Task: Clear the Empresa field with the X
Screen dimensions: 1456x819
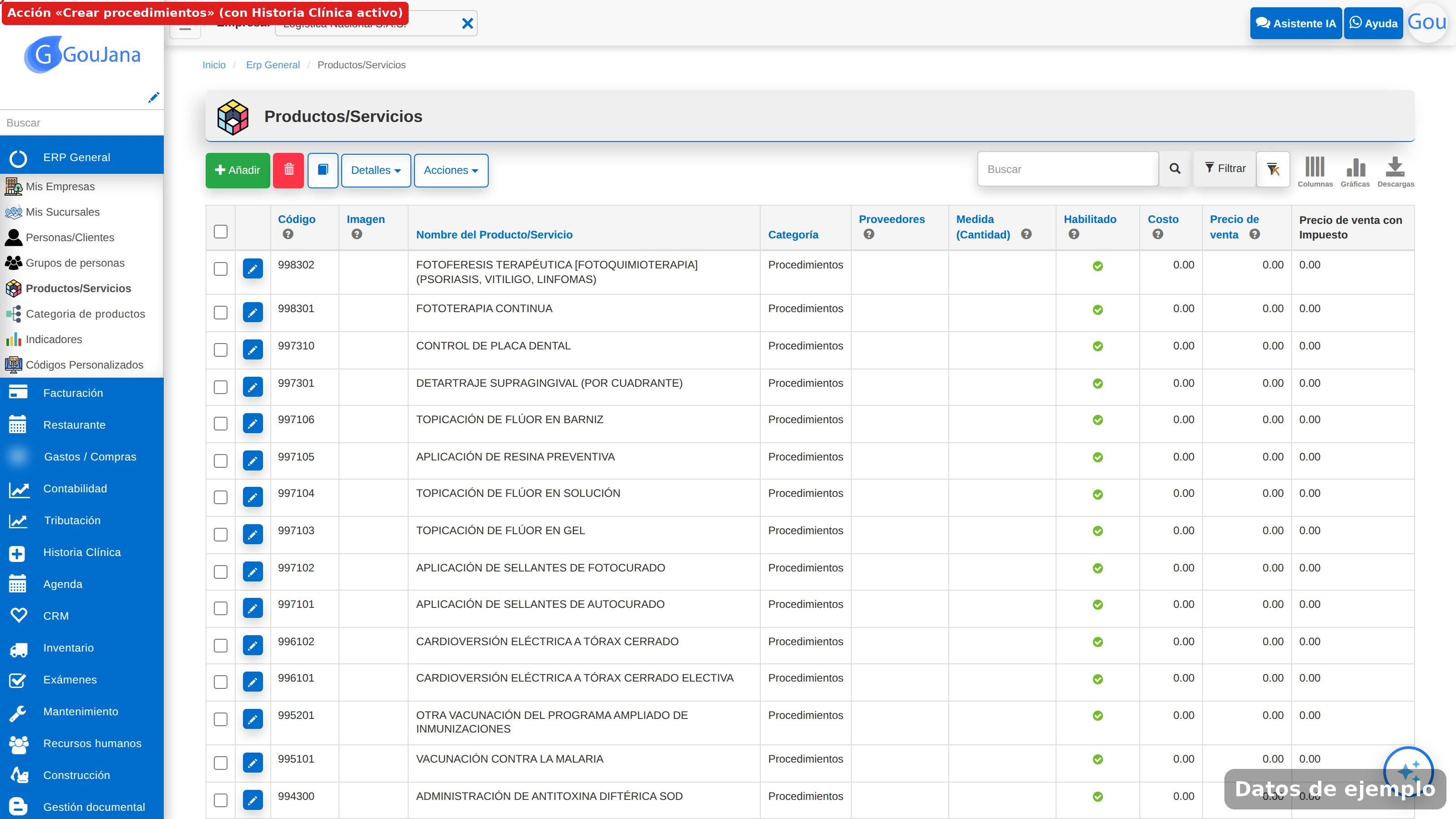Action: click(x=467, y=23)
